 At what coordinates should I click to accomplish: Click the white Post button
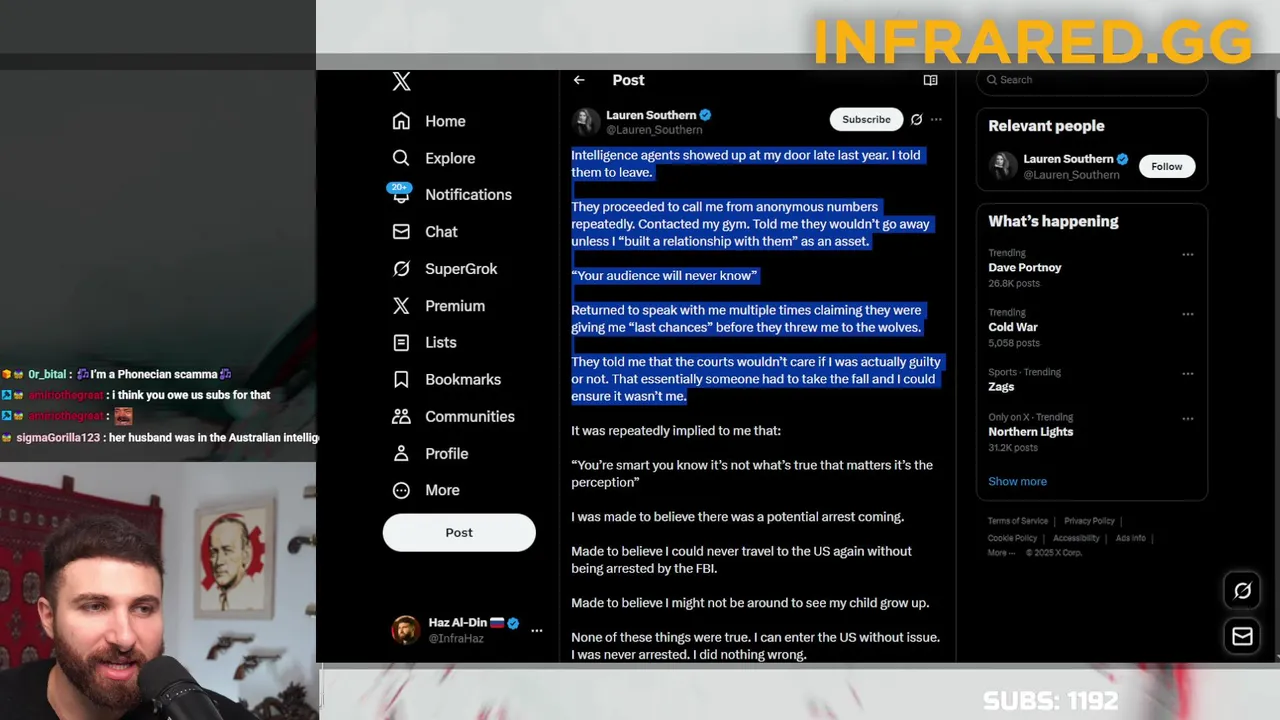point(459,532)
